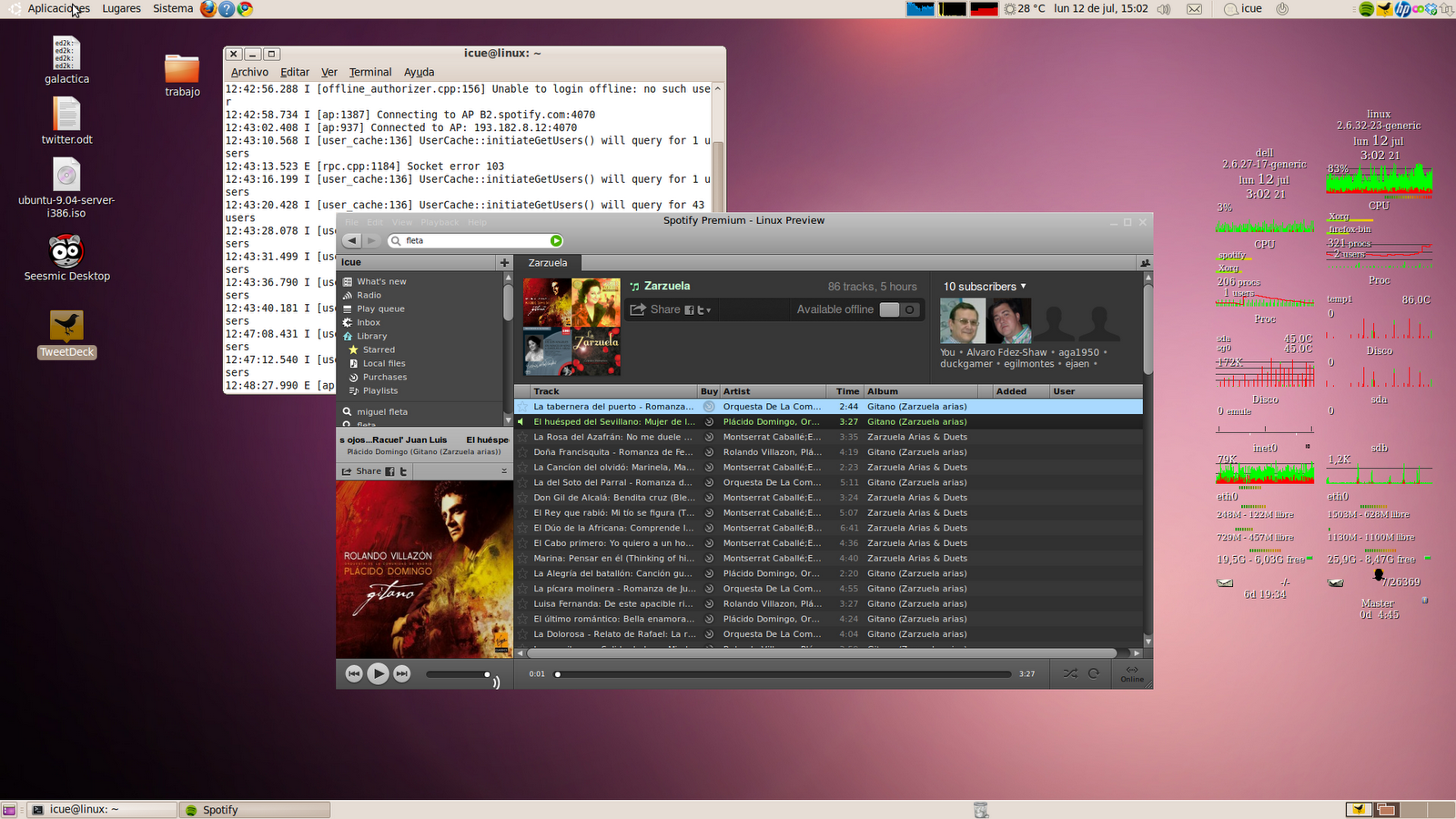Star La Rosa del Azafrán track
Screen dimensions: 1456x819
tap(523, 437)
